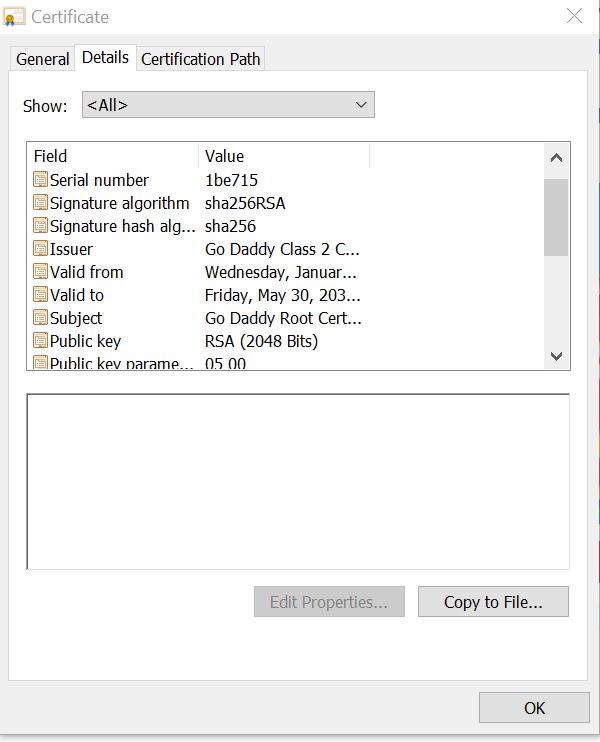Click the value RSA (2048 Bits)
This screenshot has height=742, width=600.
click(261, 341)
